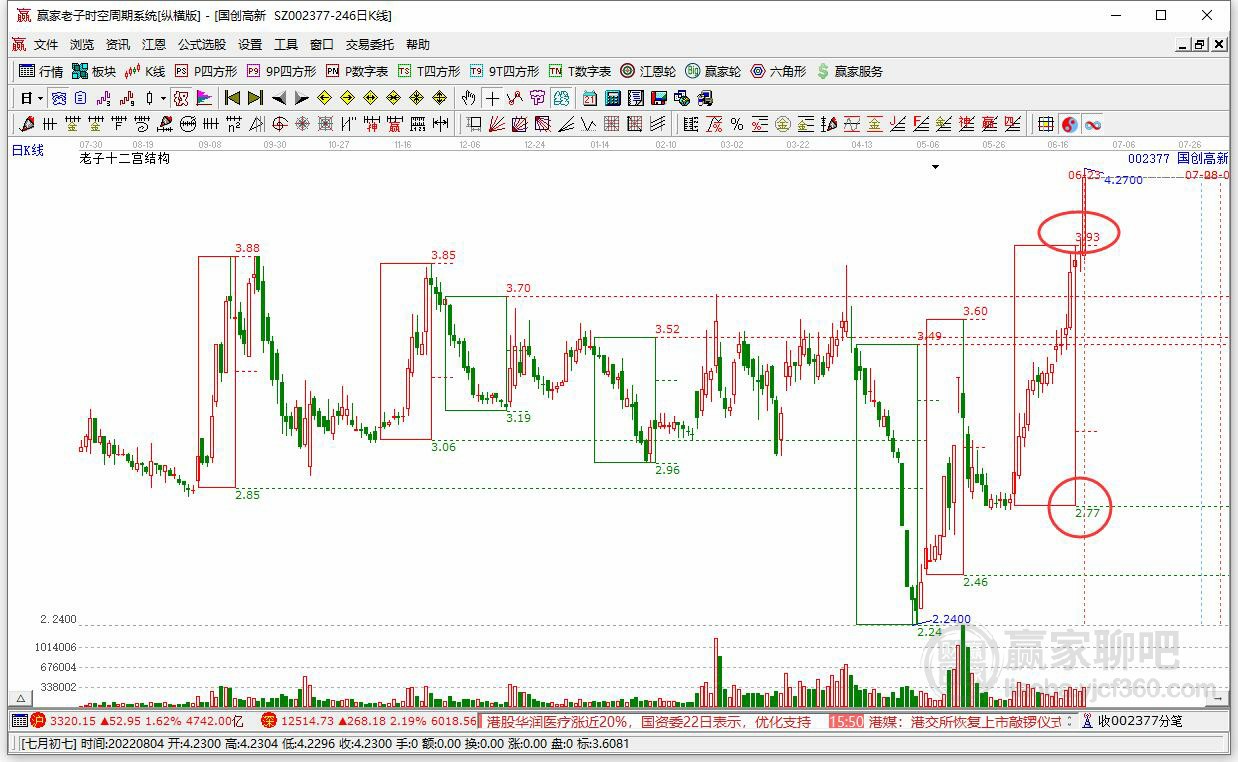Open 赢家服务 service link
The width and height of the screenshot is (1238, 762).
850,71
